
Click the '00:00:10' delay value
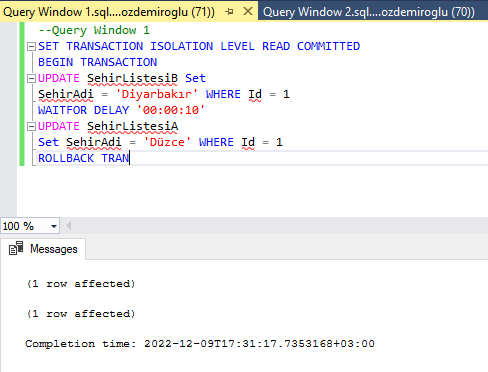171,110
